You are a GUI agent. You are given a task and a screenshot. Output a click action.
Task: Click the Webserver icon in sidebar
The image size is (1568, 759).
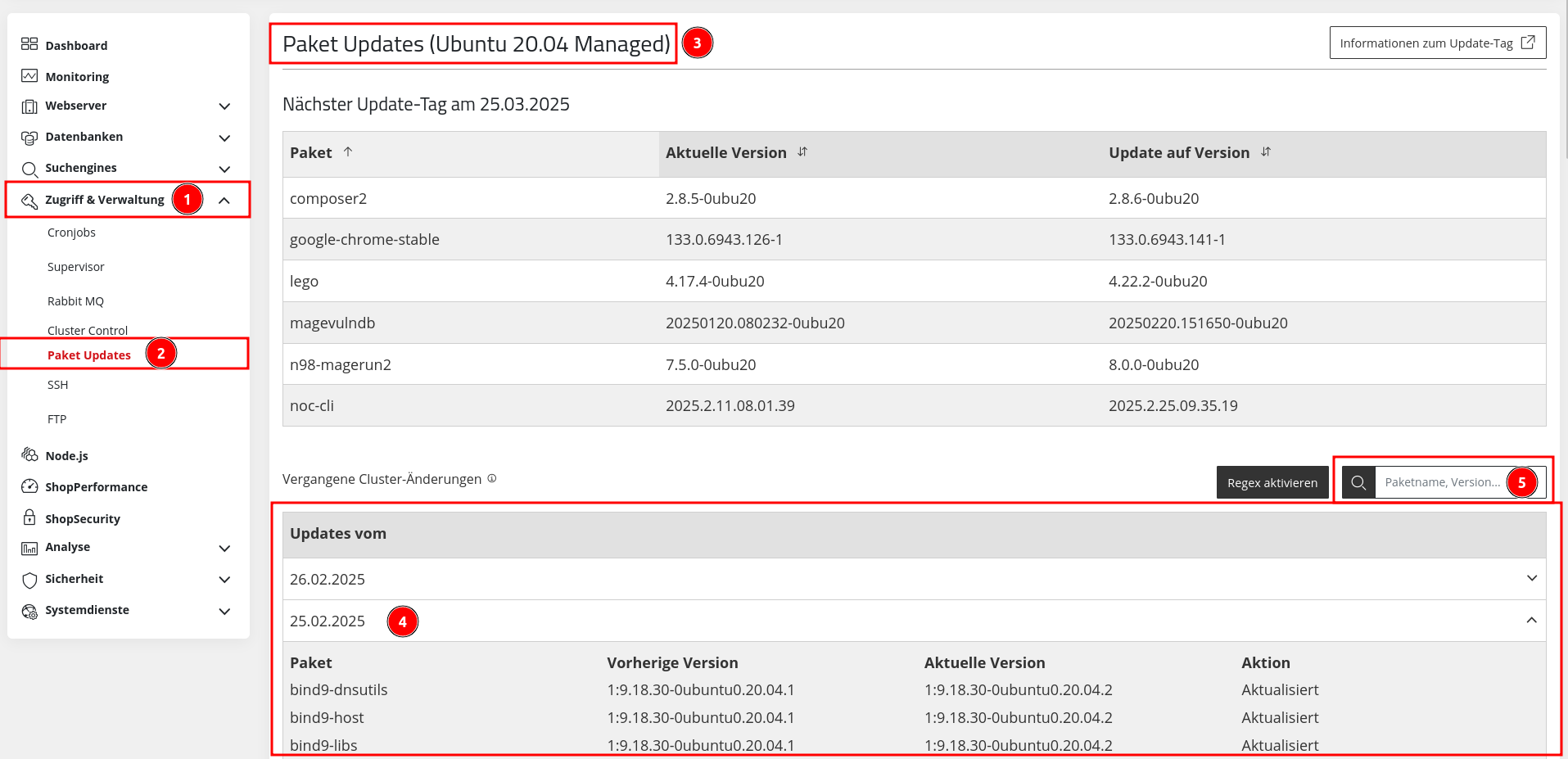tap(29, 106)
